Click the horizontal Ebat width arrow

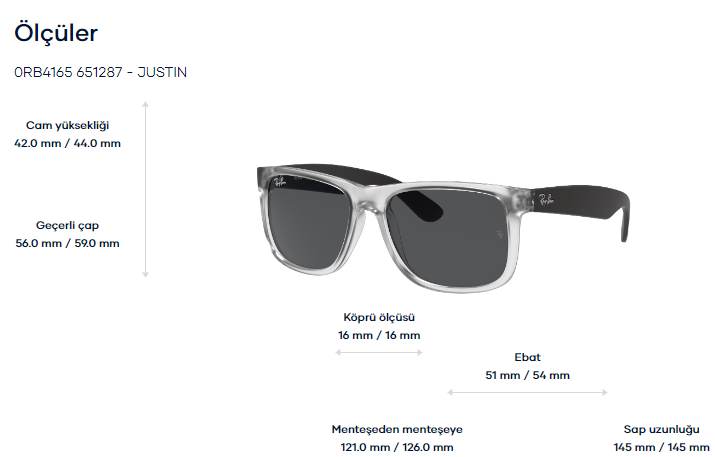pos(528,392)
